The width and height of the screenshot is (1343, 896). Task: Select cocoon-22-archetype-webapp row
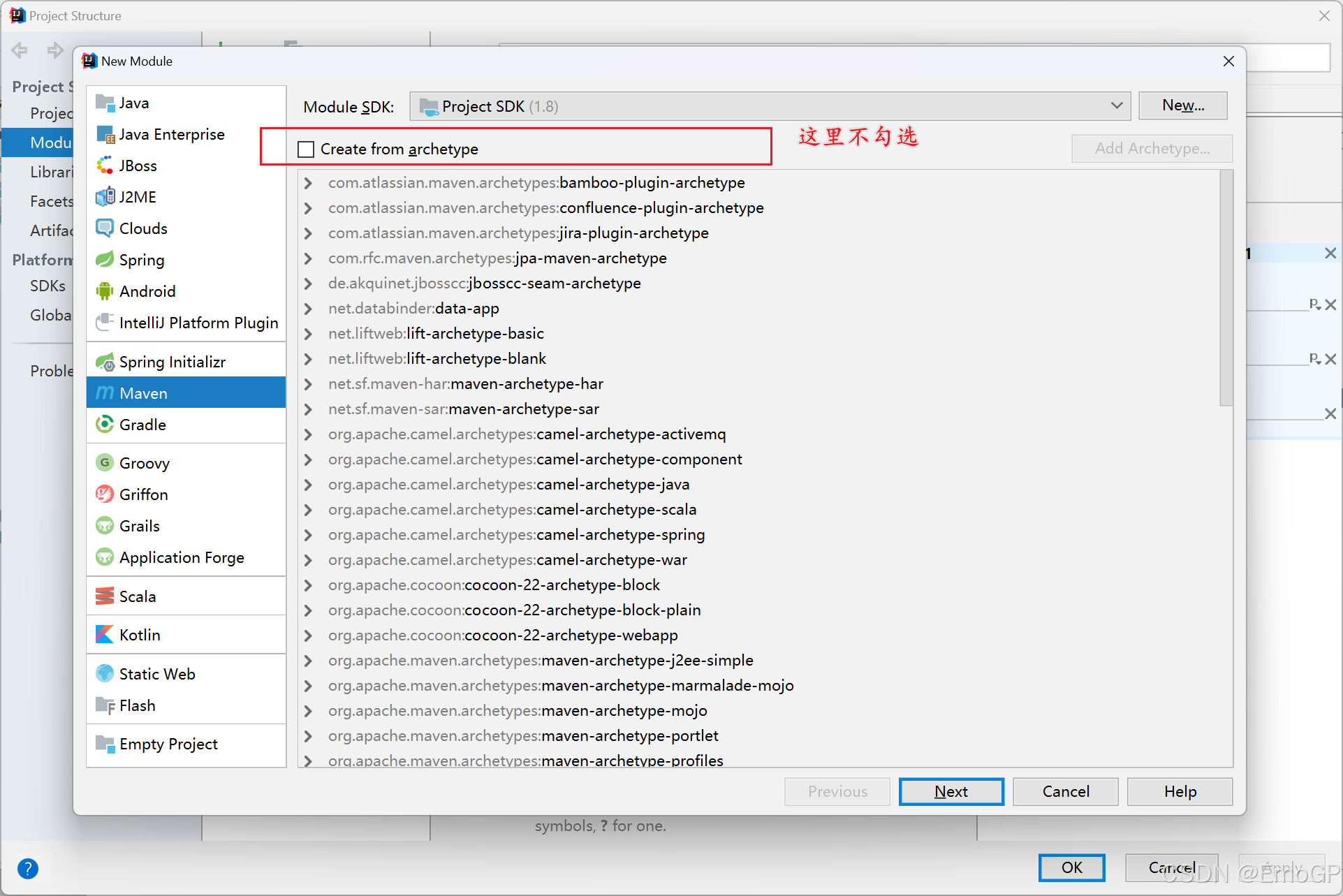tap(758, 636)
